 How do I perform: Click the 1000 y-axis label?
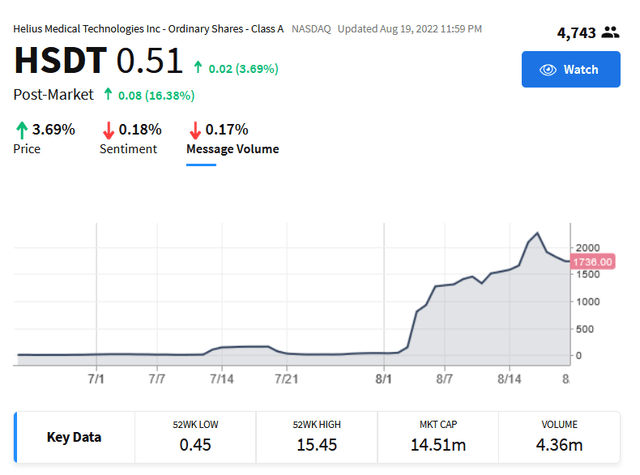tap(588, 302)
